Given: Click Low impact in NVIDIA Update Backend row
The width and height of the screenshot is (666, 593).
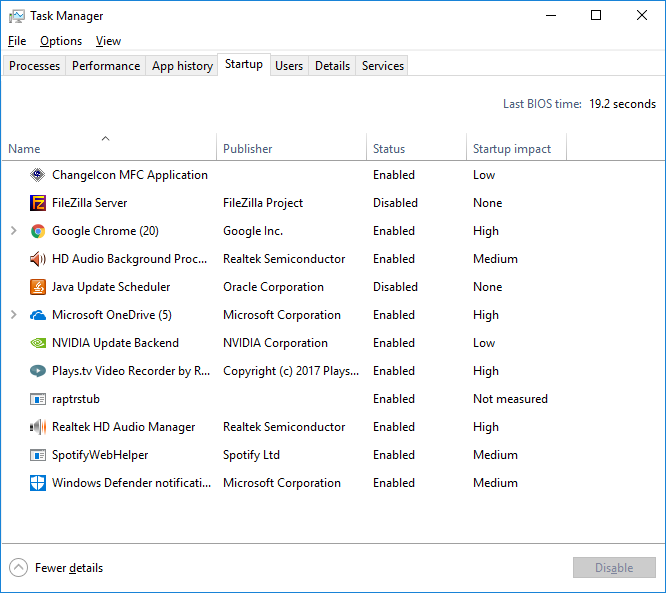Looking at the screenshot, I should [484, 343].
